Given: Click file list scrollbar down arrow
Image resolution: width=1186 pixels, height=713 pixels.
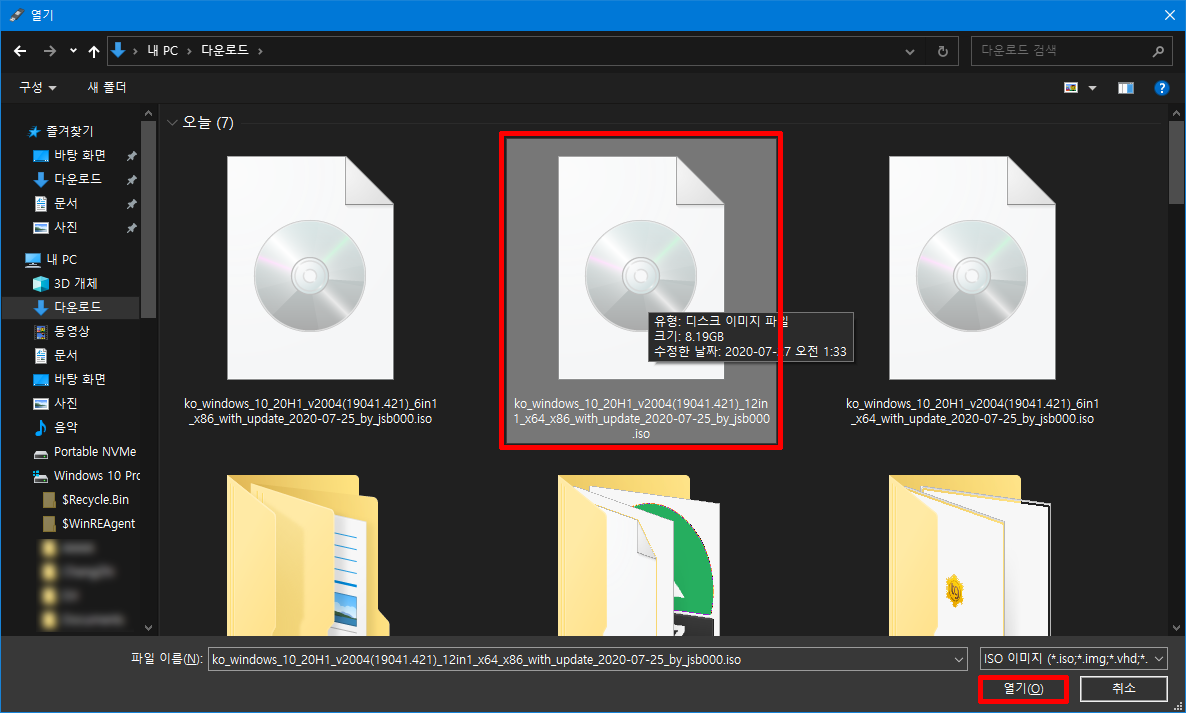Looking at the screenshot, I should (1176, 628).
